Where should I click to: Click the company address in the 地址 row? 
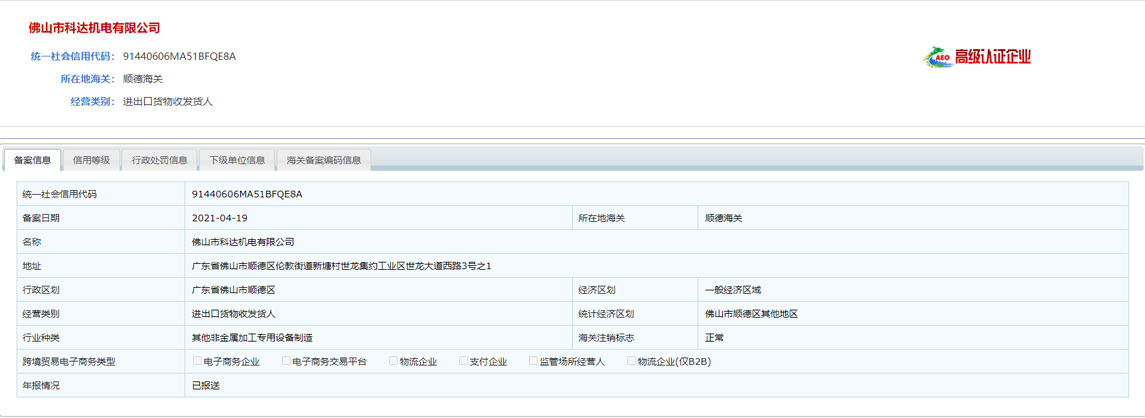click(341, 266)
